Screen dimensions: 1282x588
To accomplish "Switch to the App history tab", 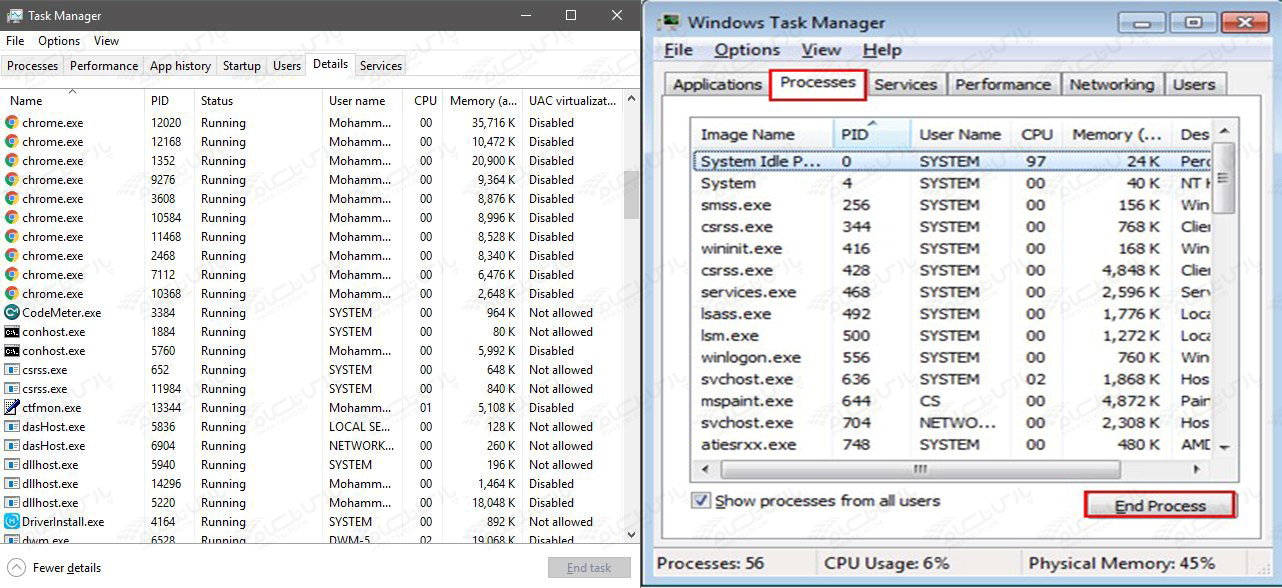I will pyautogui.click(x=180, y=66).
